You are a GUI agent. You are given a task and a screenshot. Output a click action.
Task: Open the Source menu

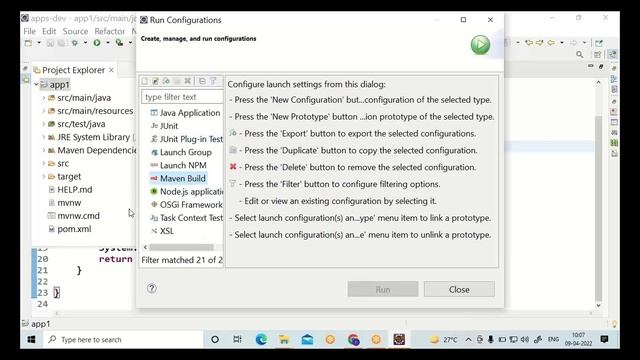(x=75, y=31)
